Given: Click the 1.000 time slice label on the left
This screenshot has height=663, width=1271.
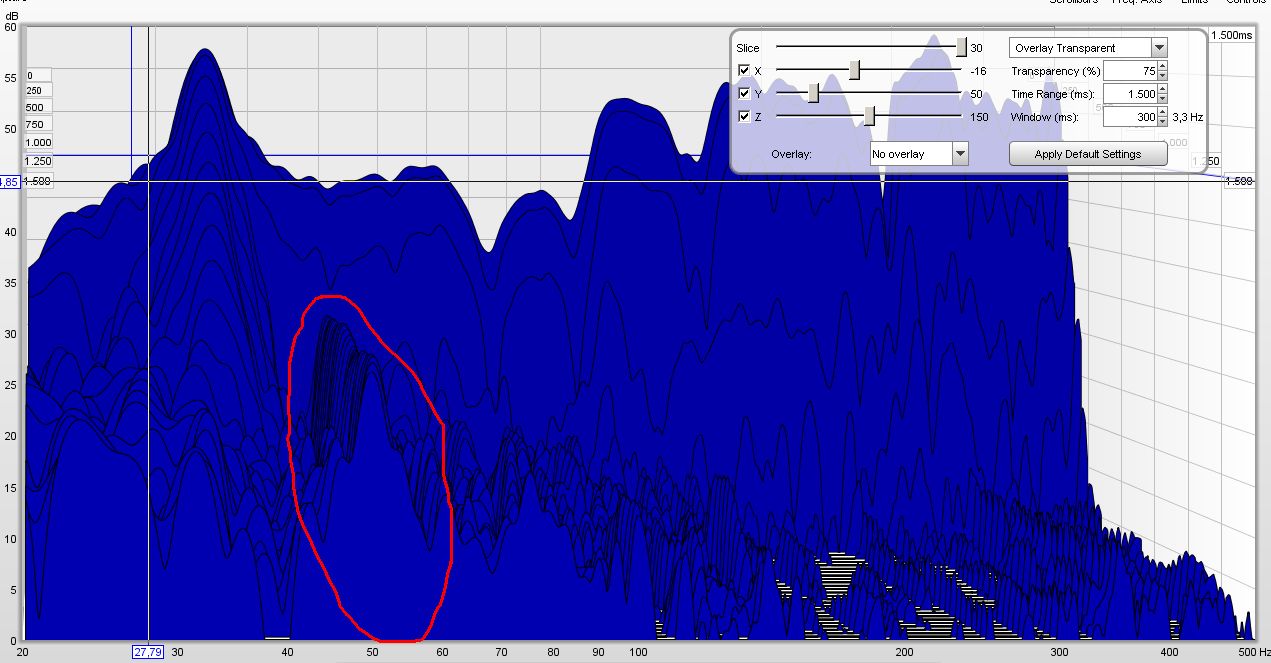Looking at the screenshot, I should pyautogui.click(x=37, y=143).
